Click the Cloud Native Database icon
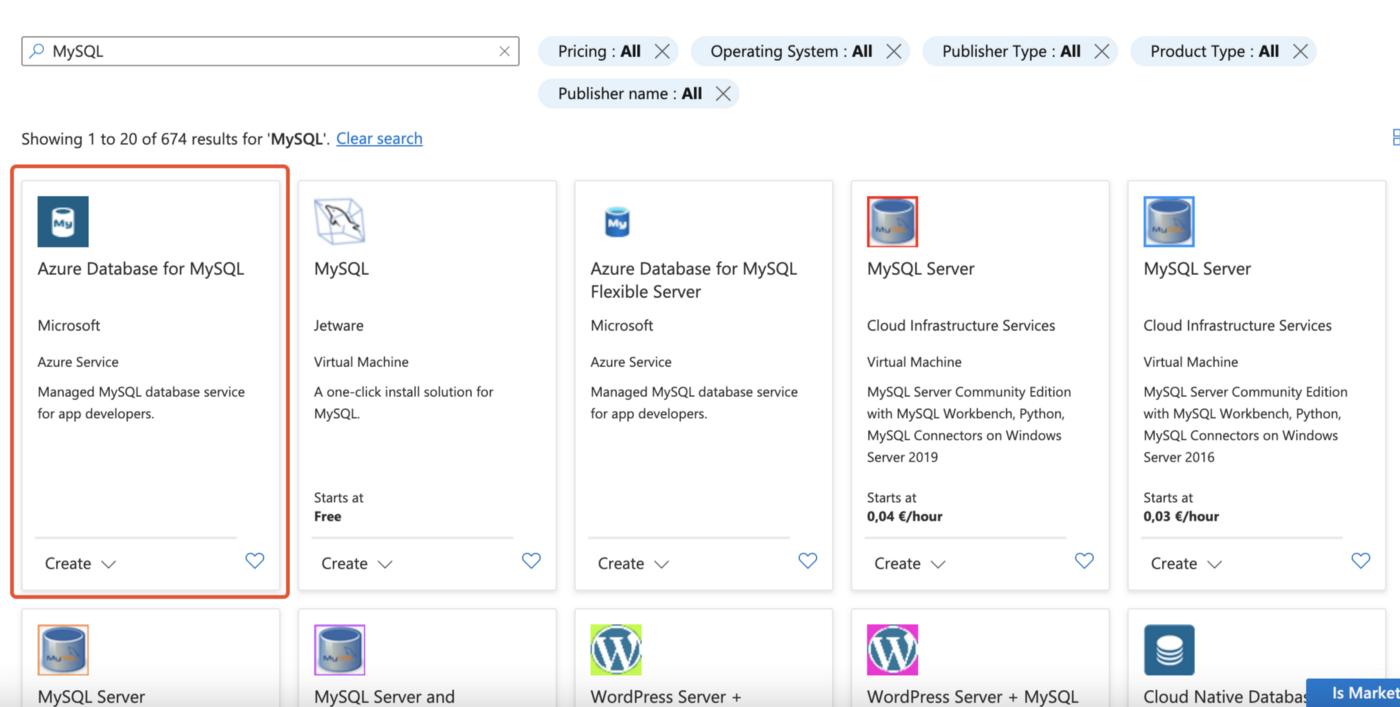Screen dimensions: 1400x707 pos(1169,650)
